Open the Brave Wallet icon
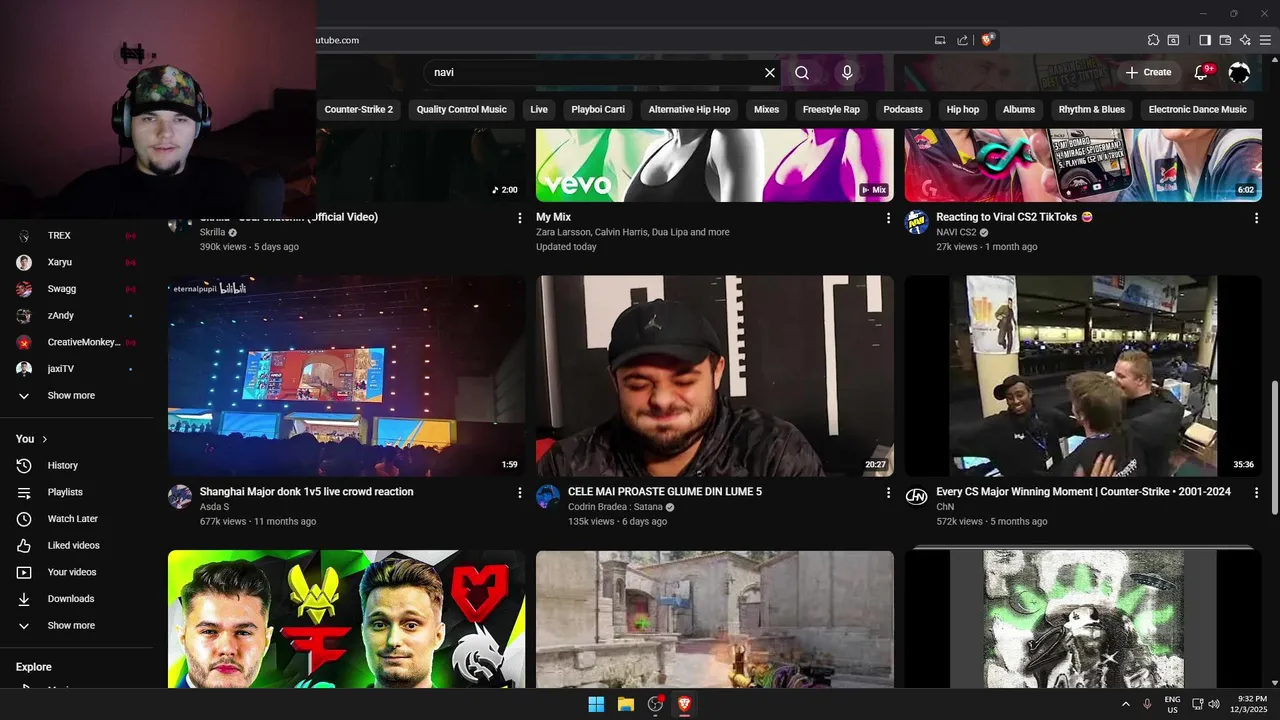This screenshot has width=1280, height=720. (1225, 40)
